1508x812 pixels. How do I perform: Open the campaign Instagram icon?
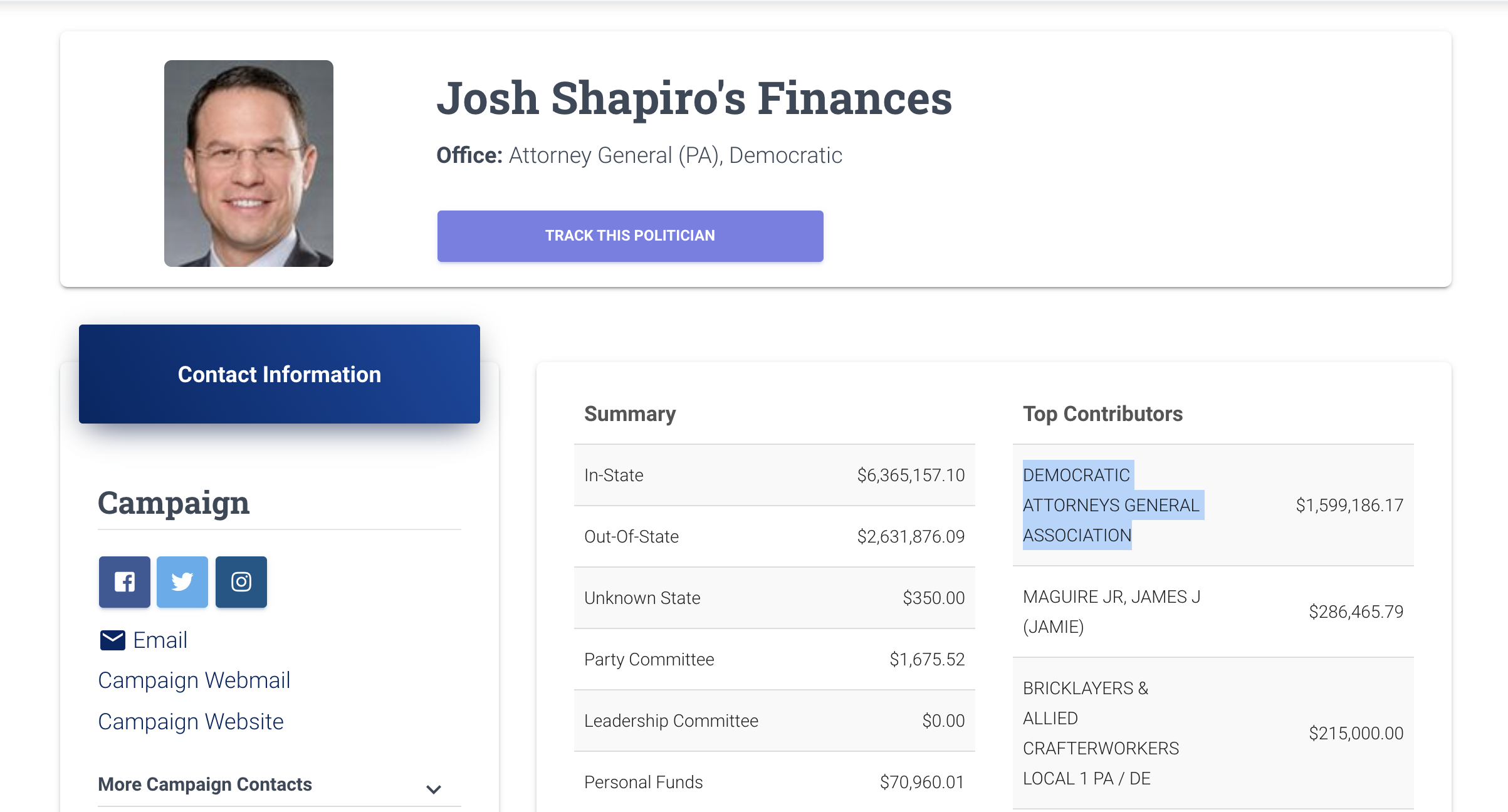pos(241,582)
